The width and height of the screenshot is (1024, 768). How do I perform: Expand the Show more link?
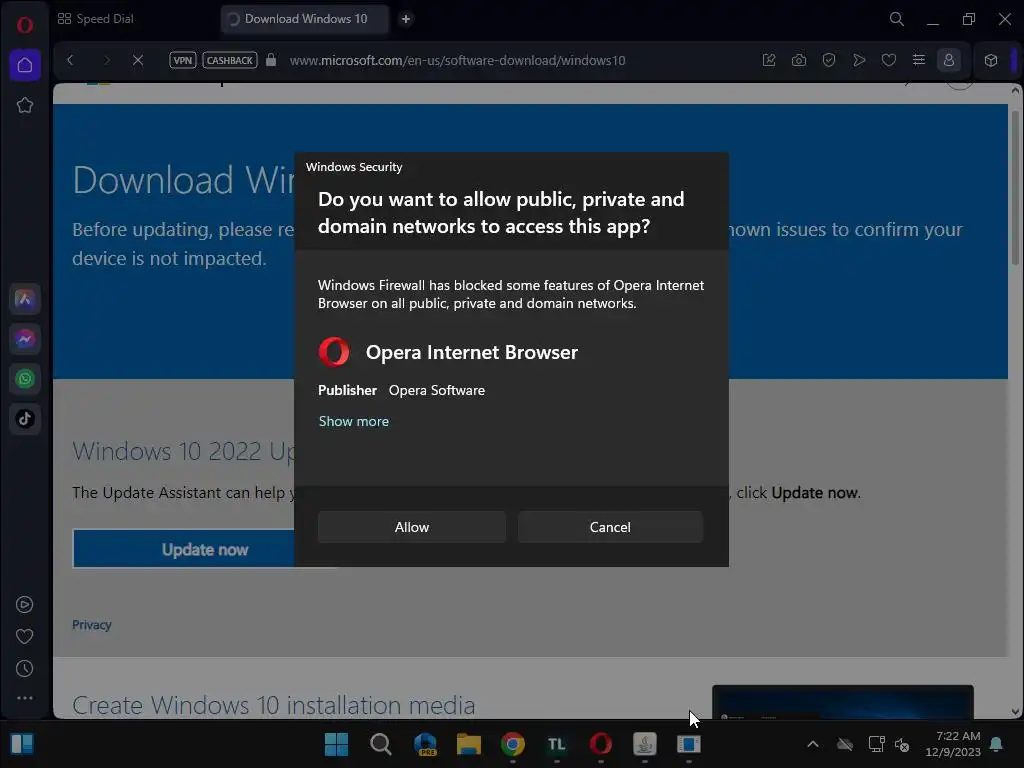pyautogui.click(x=353, y=421)
